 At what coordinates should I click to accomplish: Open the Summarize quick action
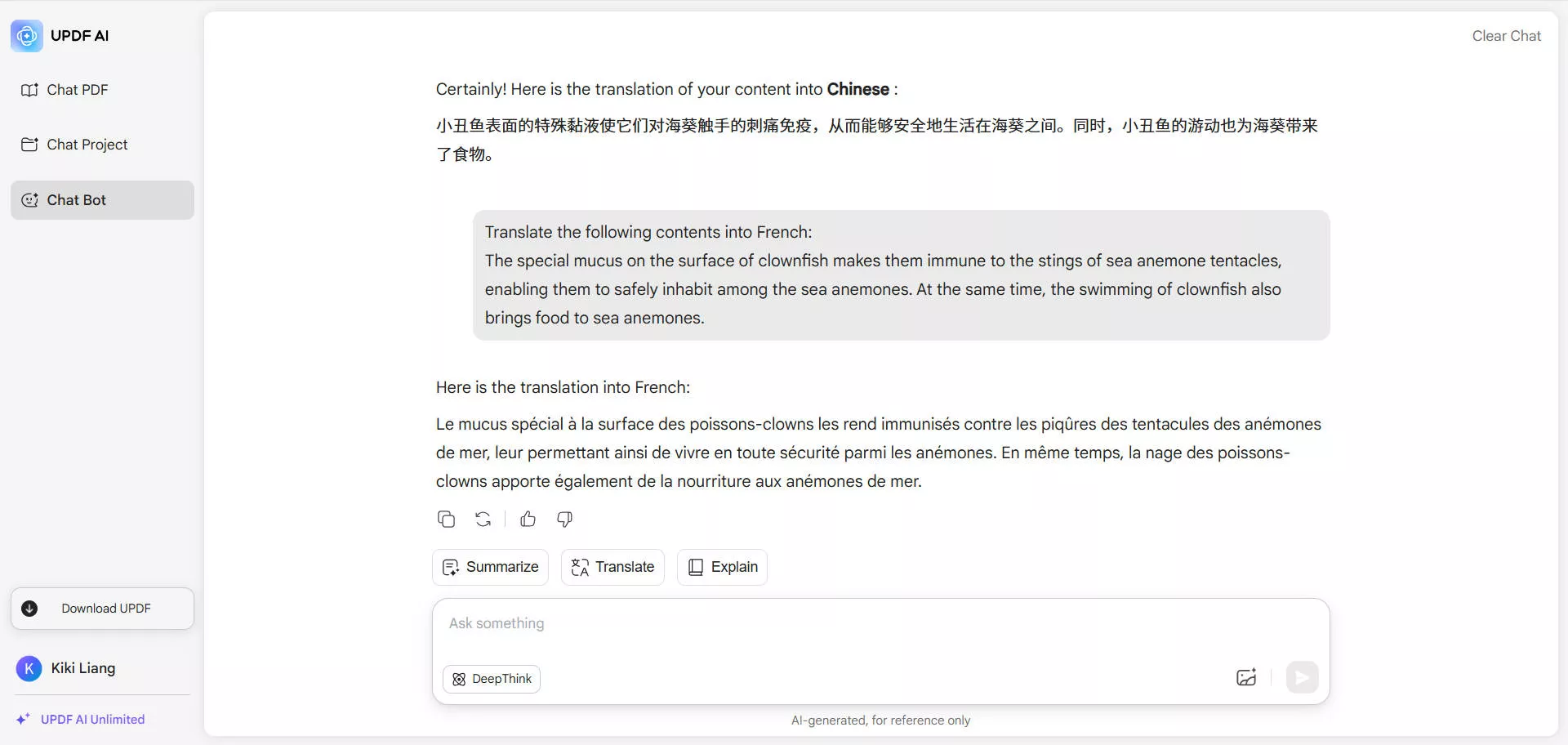(x=489, y=567)
